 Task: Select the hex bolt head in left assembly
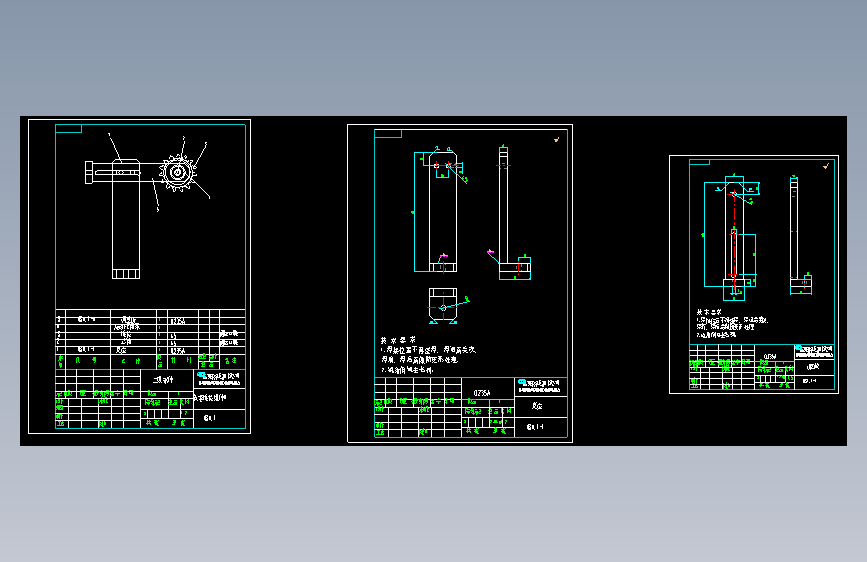tap(88, 173)
